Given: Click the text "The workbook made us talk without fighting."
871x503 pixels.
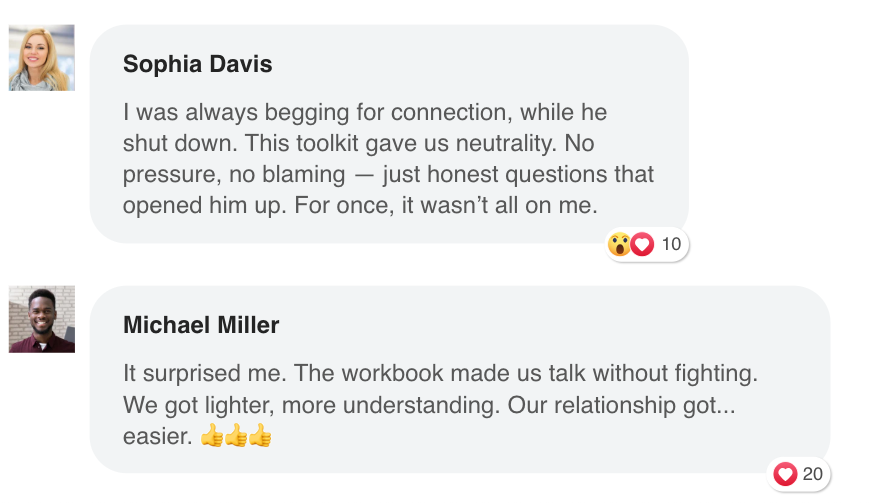Looking at the screenshot, I should pyautogui.click(x=509, y=374).
